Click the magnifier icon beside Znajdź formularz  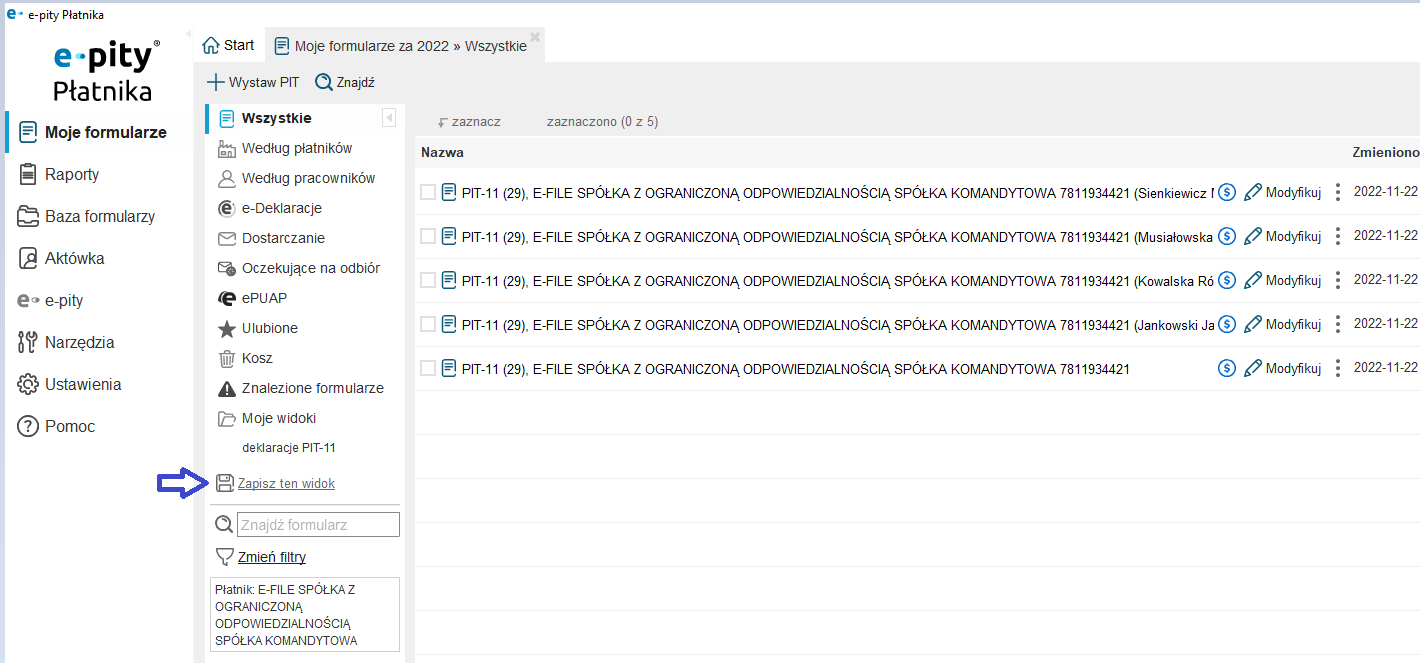pos(224,524)
